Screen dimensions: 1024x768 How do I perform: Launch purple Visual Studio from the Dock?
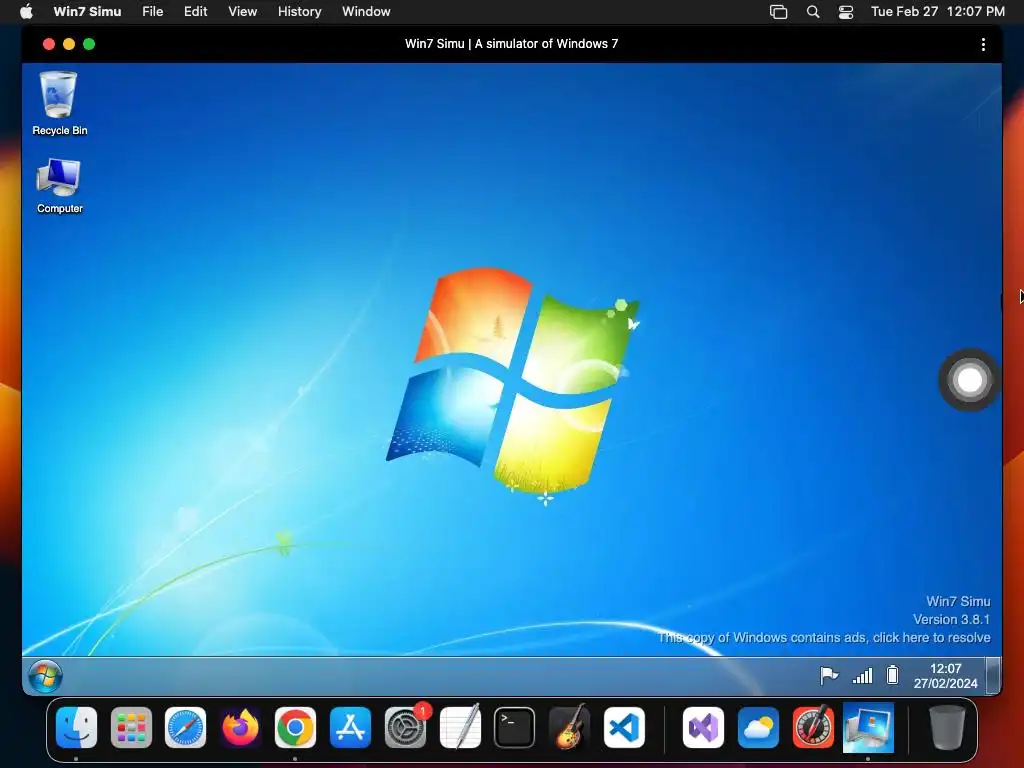pos(703,727)
